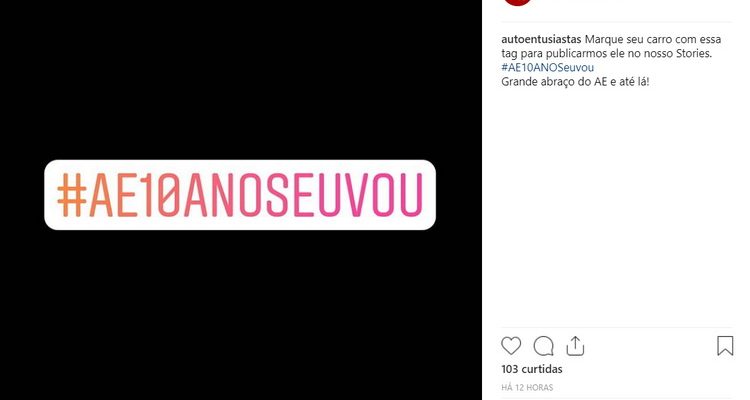Click the empty comments area below the caption
Viewport: 750px width, 400px height.
[x=617, y=206]
